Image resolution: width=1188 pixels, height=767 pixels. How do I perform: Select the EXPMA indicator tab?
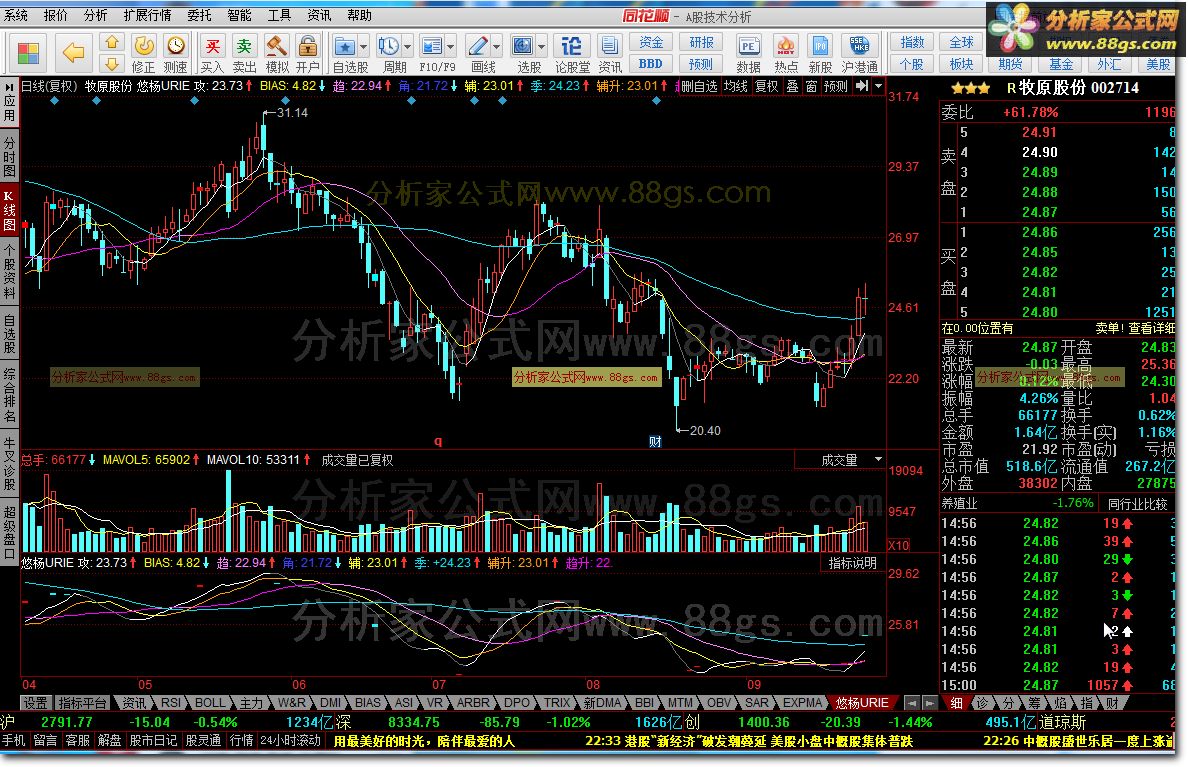point(802,703)
